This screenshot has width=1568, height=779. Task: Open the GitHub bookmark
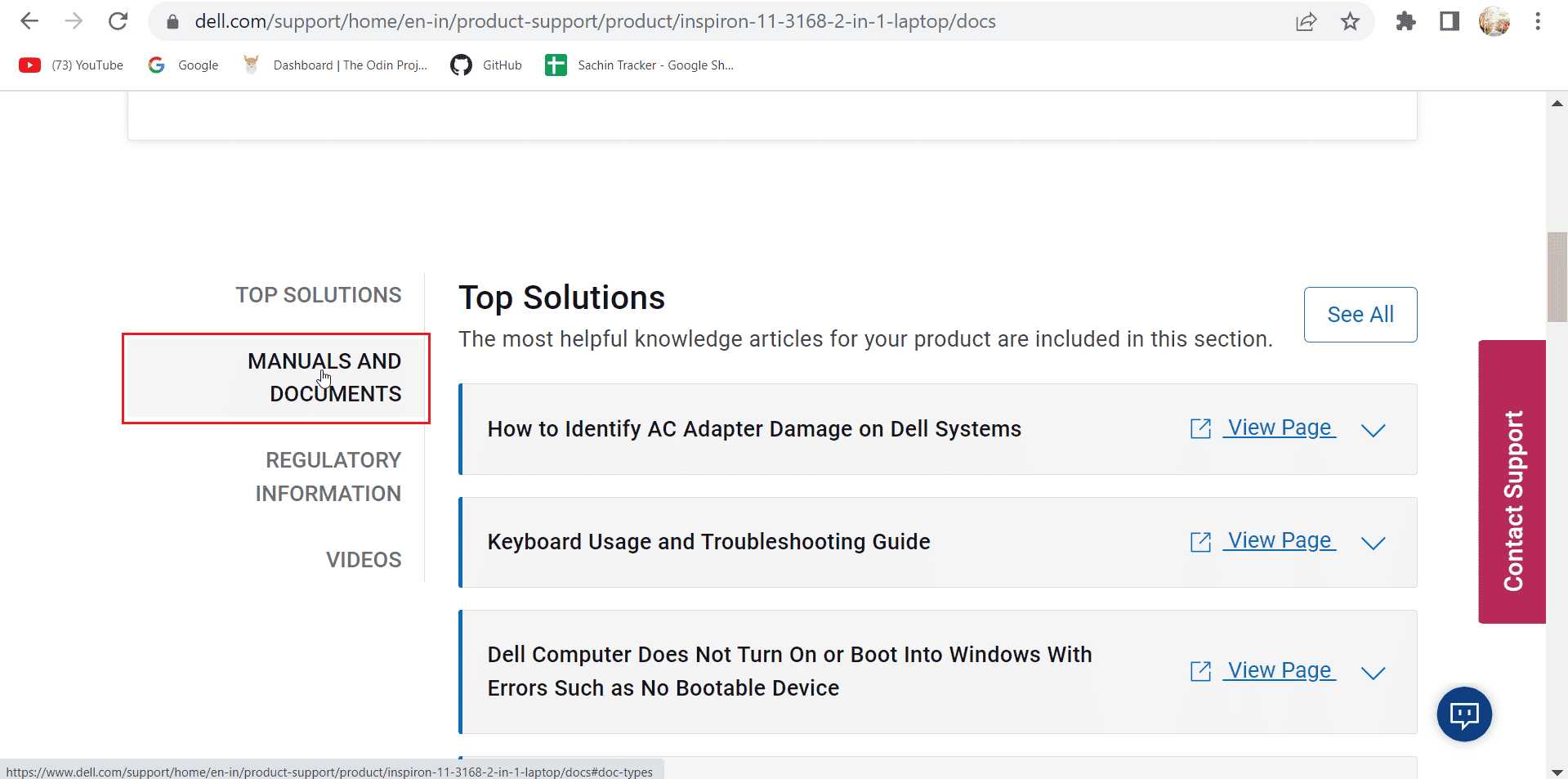point(486,65)
